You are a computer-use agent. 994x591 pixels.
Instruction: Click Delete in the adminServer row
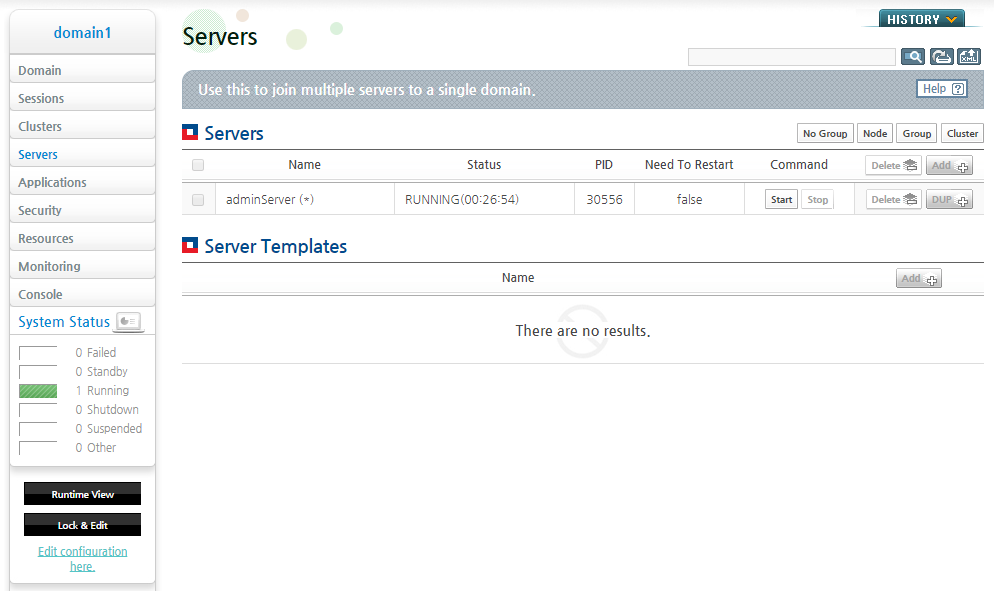[x=893, y=200]
